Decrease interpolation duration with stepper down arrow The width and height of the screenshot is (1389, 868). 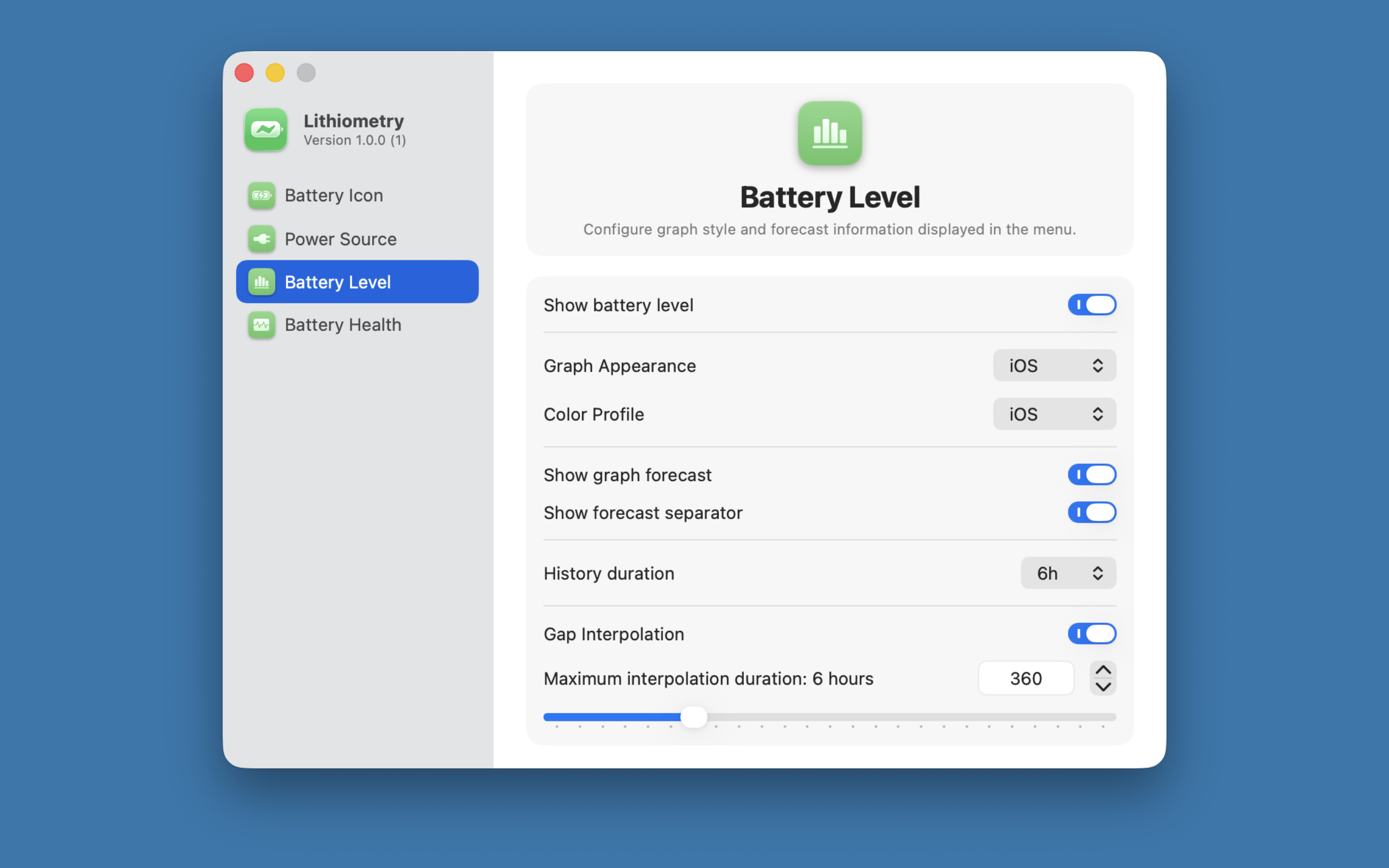(x=1103, y=687)
